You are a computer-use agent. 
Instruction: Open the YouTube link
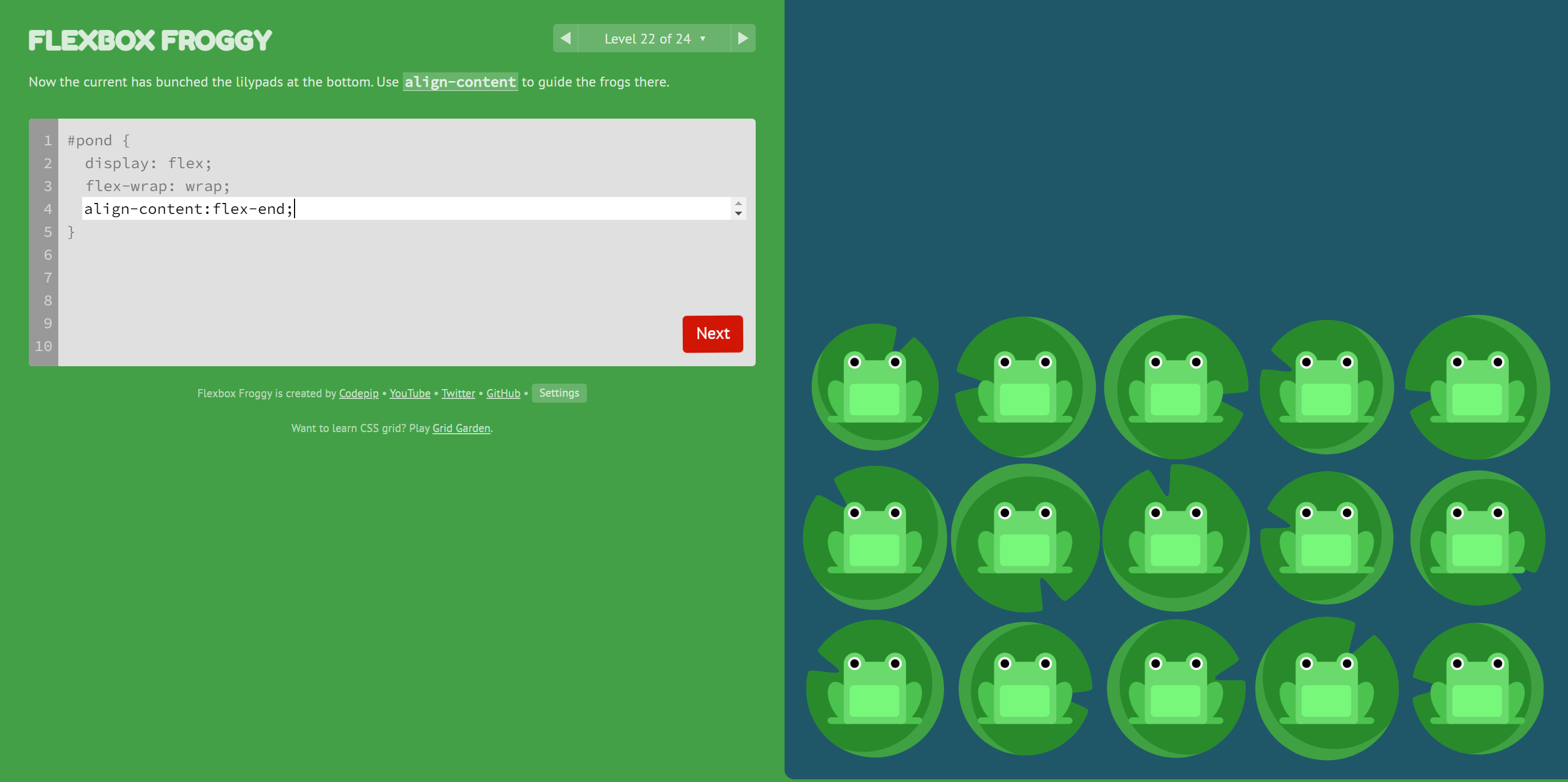point(409,393)
